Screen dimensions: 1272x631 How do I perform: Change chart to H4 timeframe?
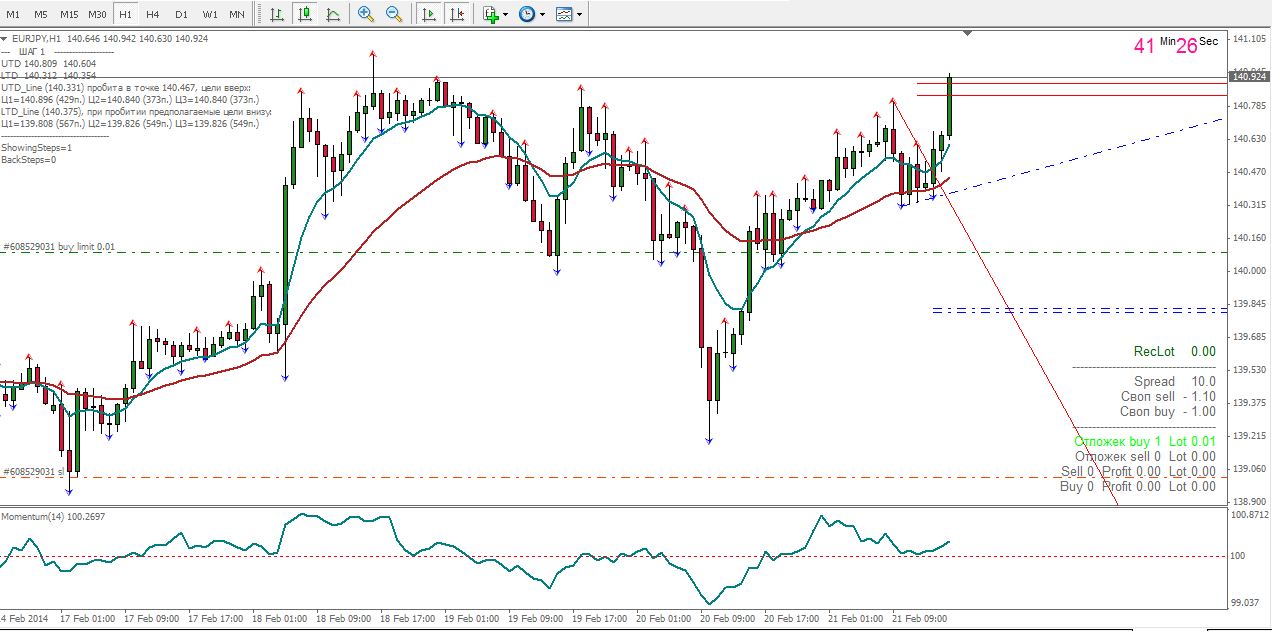(152, 14)
